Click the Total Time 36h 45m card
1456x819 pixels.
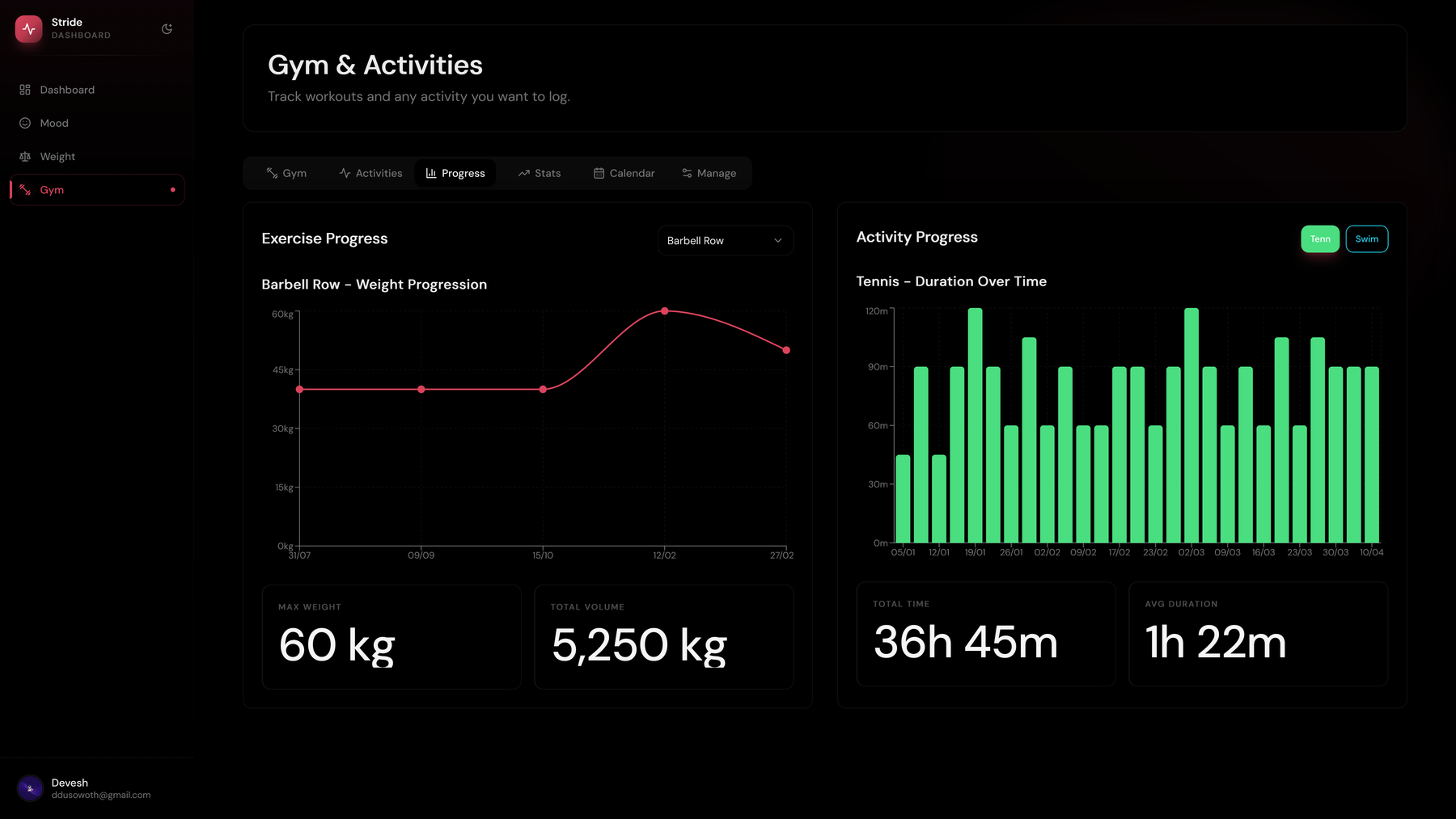point(986,634)
